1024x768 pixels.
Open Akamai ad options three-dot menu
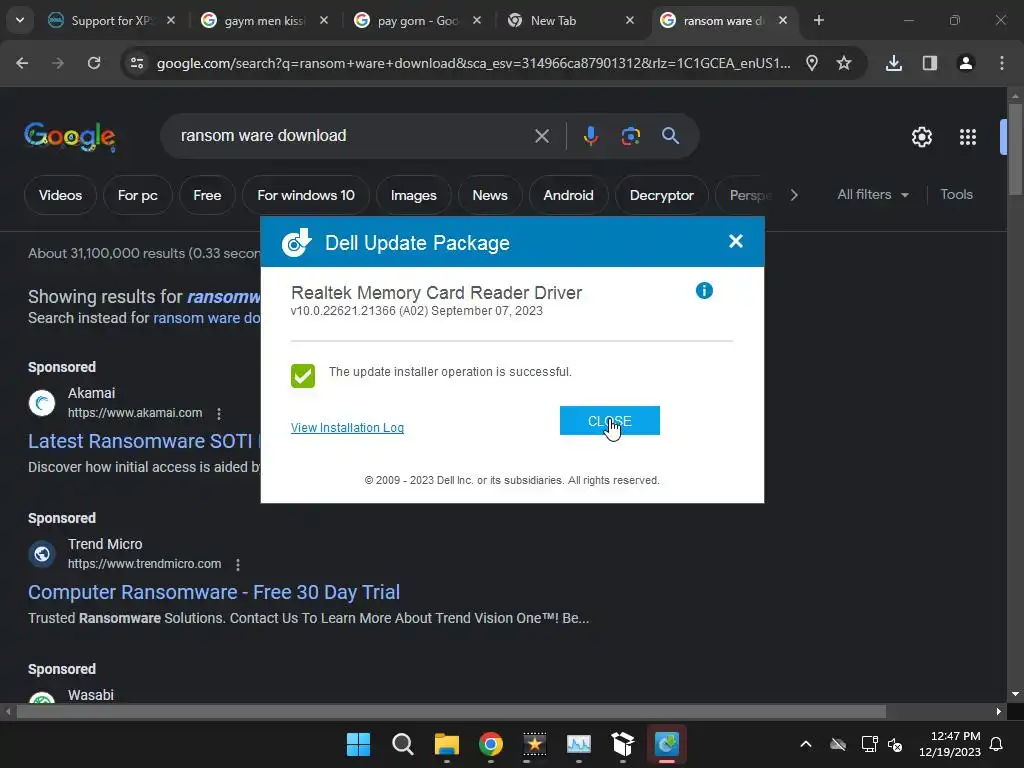[219, 413]
